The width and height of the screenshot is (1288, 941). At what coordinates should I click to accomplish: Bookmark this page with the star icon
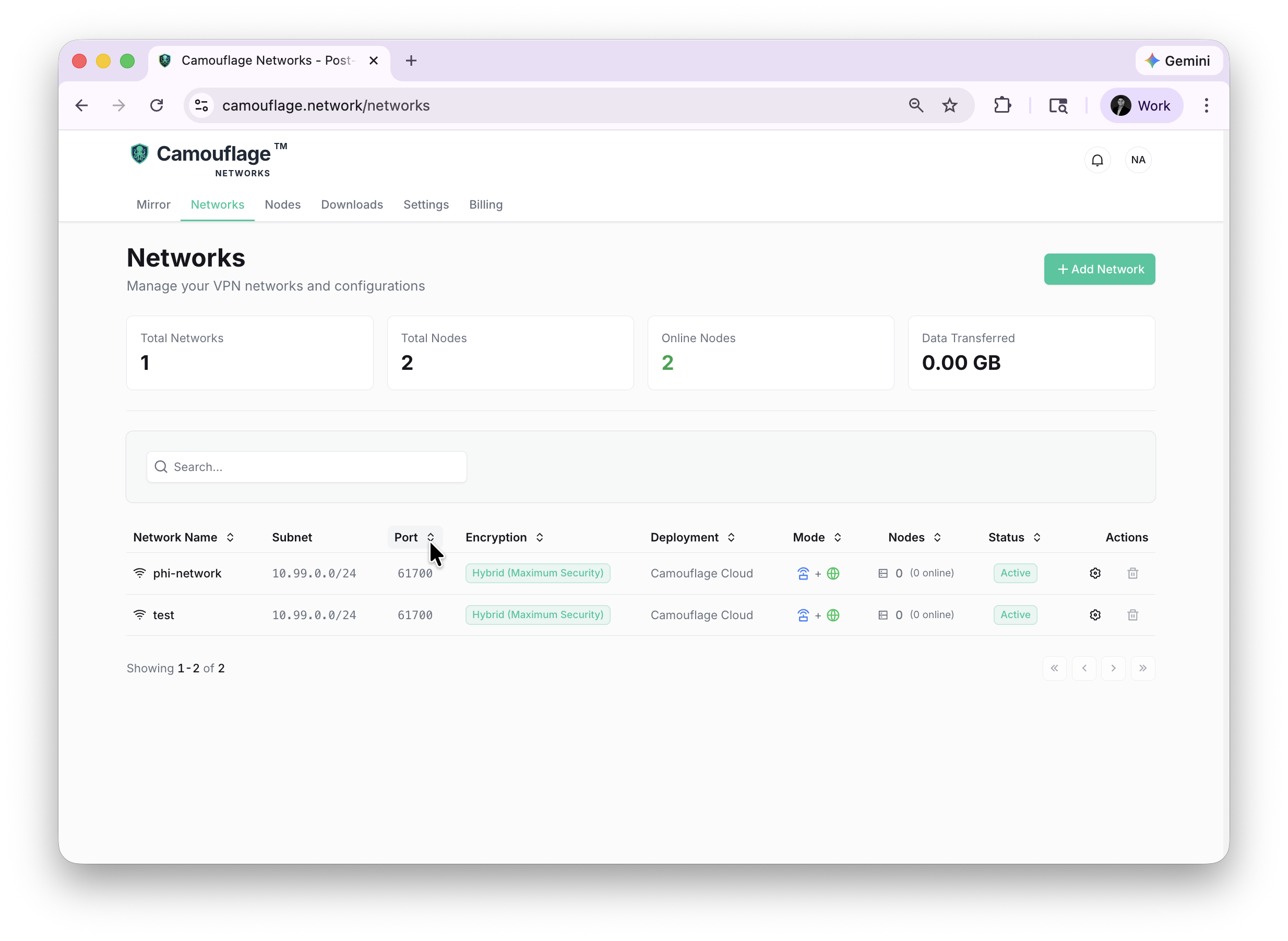click(949, 105)
